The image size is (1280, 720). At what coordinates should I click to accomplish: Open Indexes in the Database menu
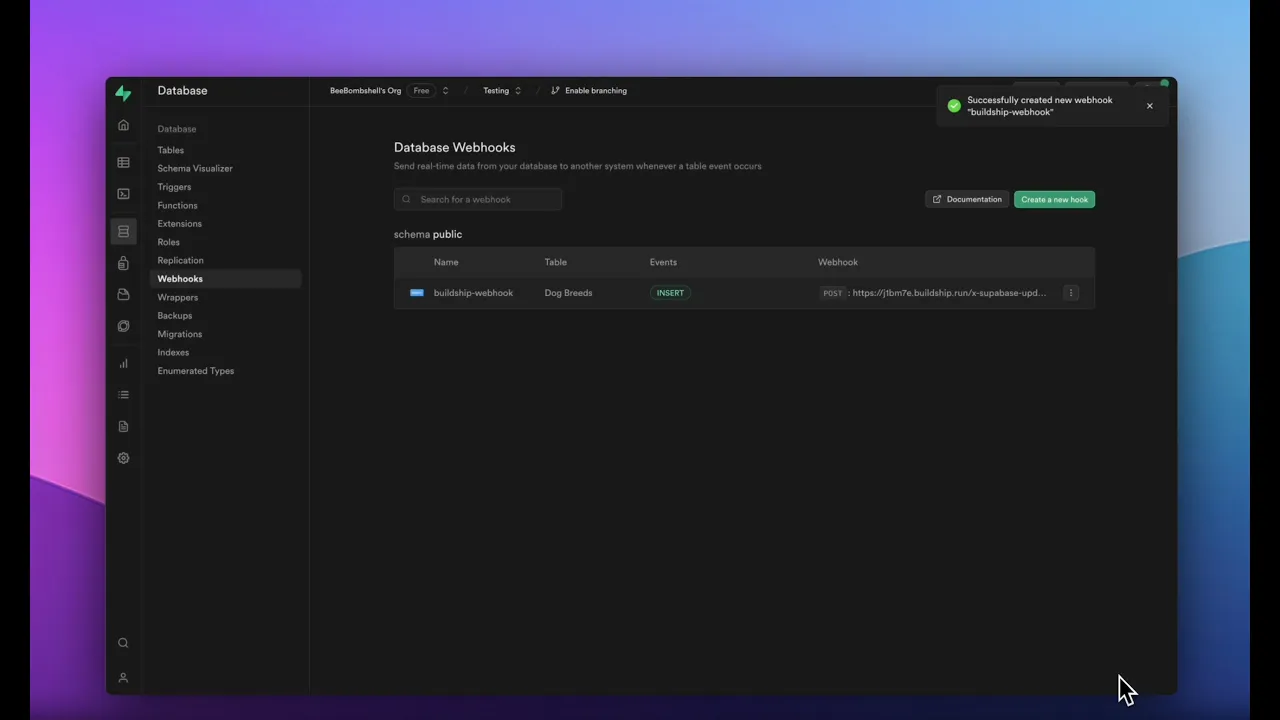click(x=173, y=353)
